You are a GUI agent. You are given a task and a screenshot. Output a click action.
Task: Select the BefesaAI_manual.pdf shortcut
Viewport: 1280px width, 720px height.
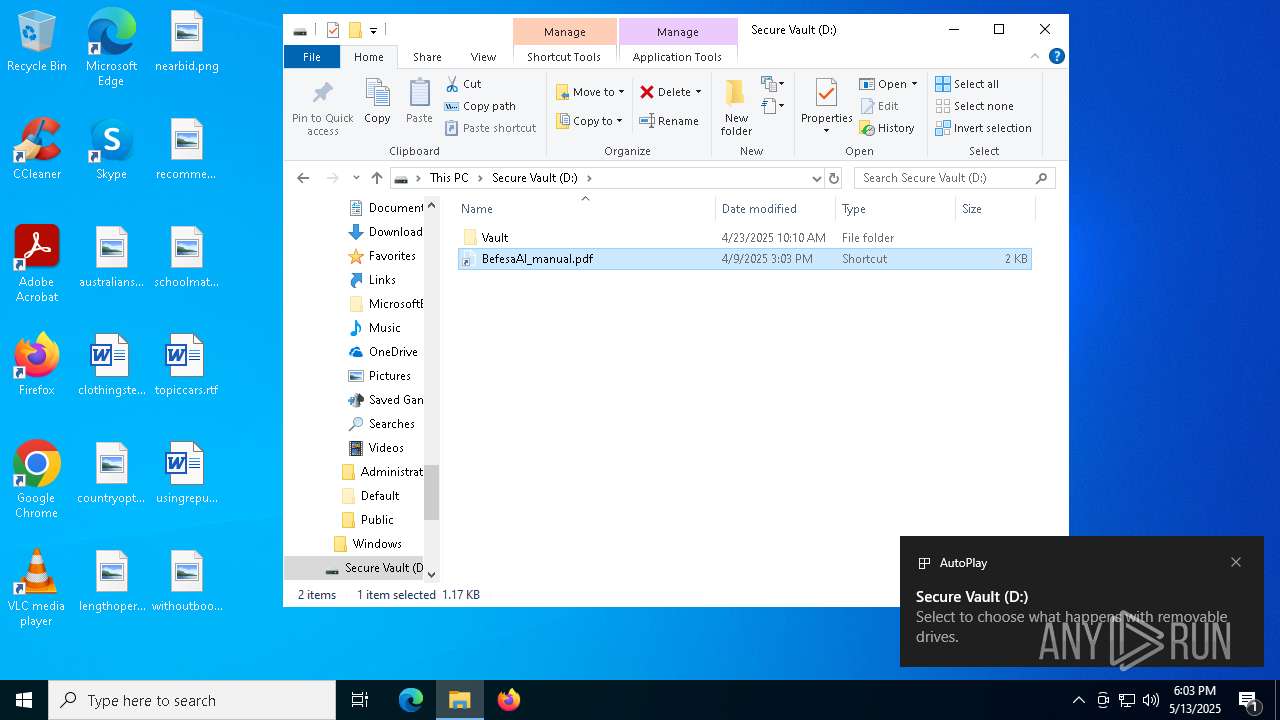(x=745, y=259)
